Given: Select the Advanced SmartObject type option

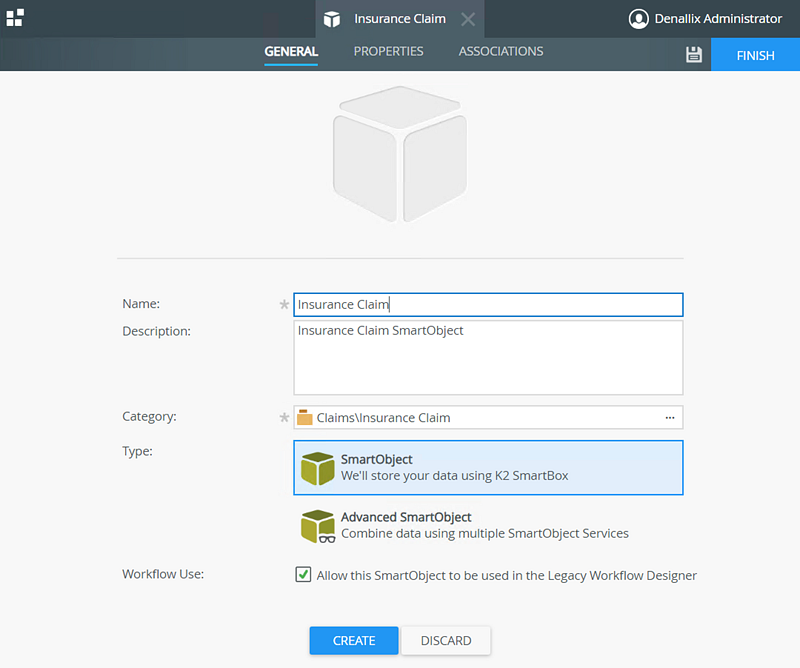Looking at the screenshot, I should pos(484,525).
